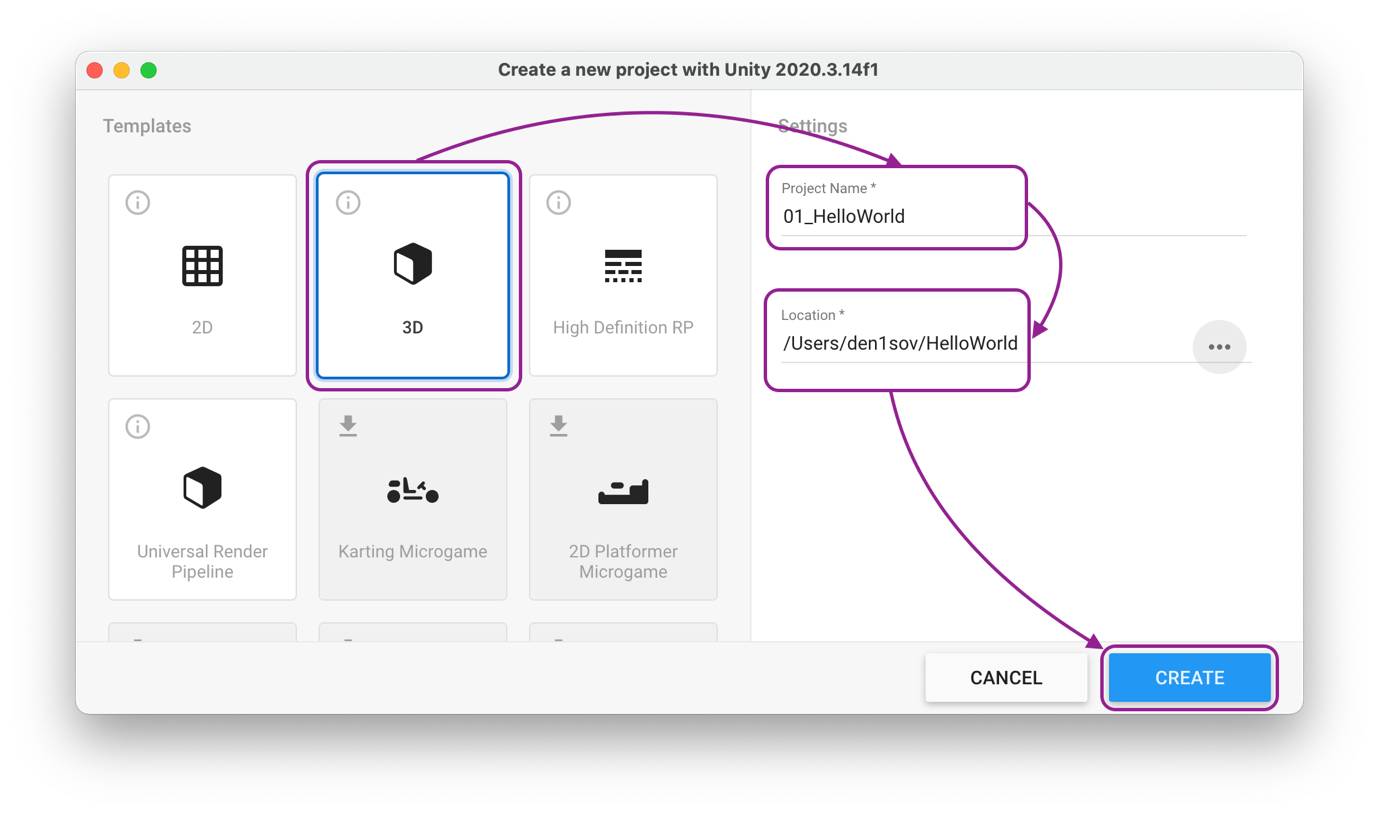Click the CREATE button

click(x=1189, y=677)
